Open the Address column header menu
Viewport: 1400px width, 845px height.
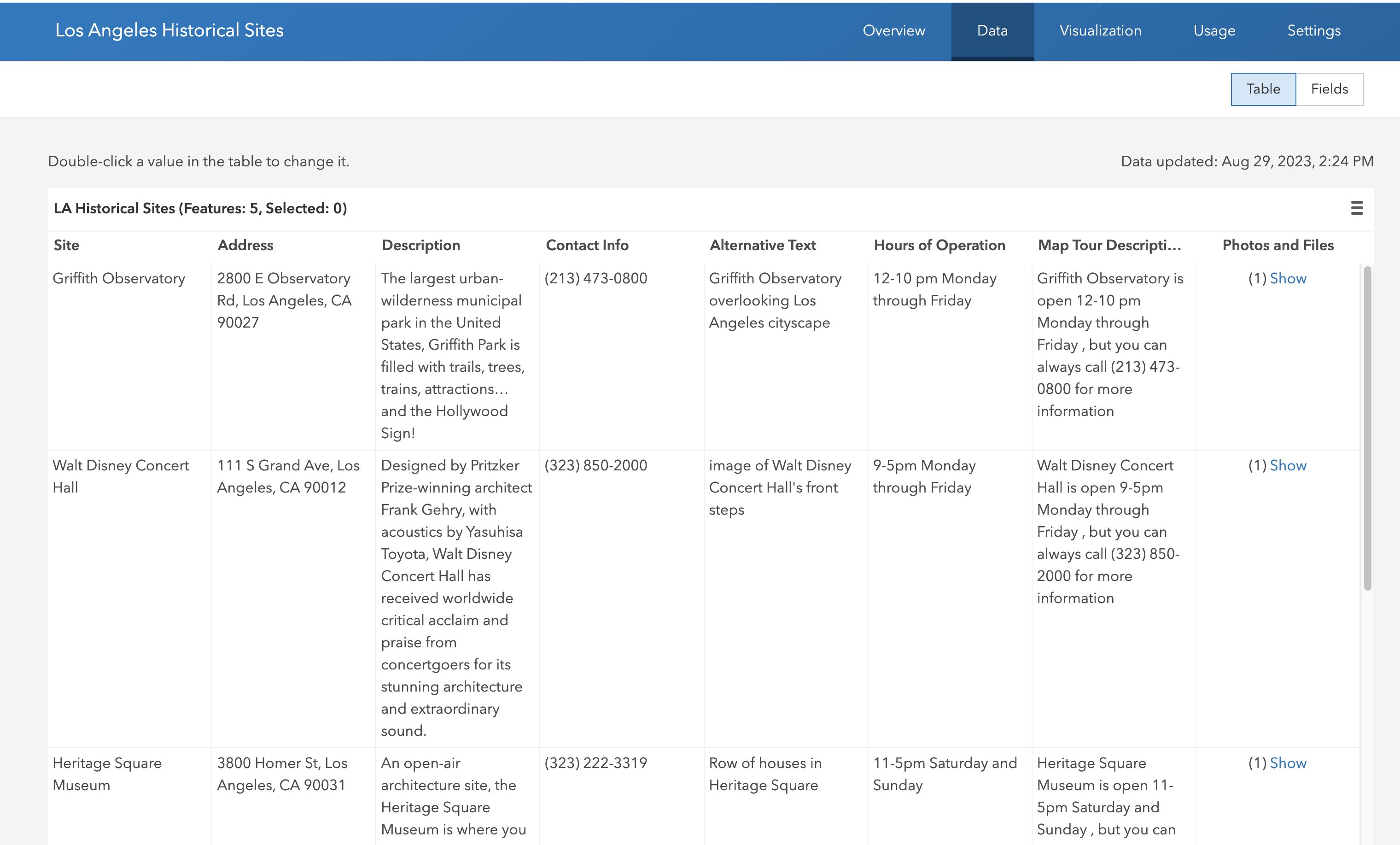(245, 246)
